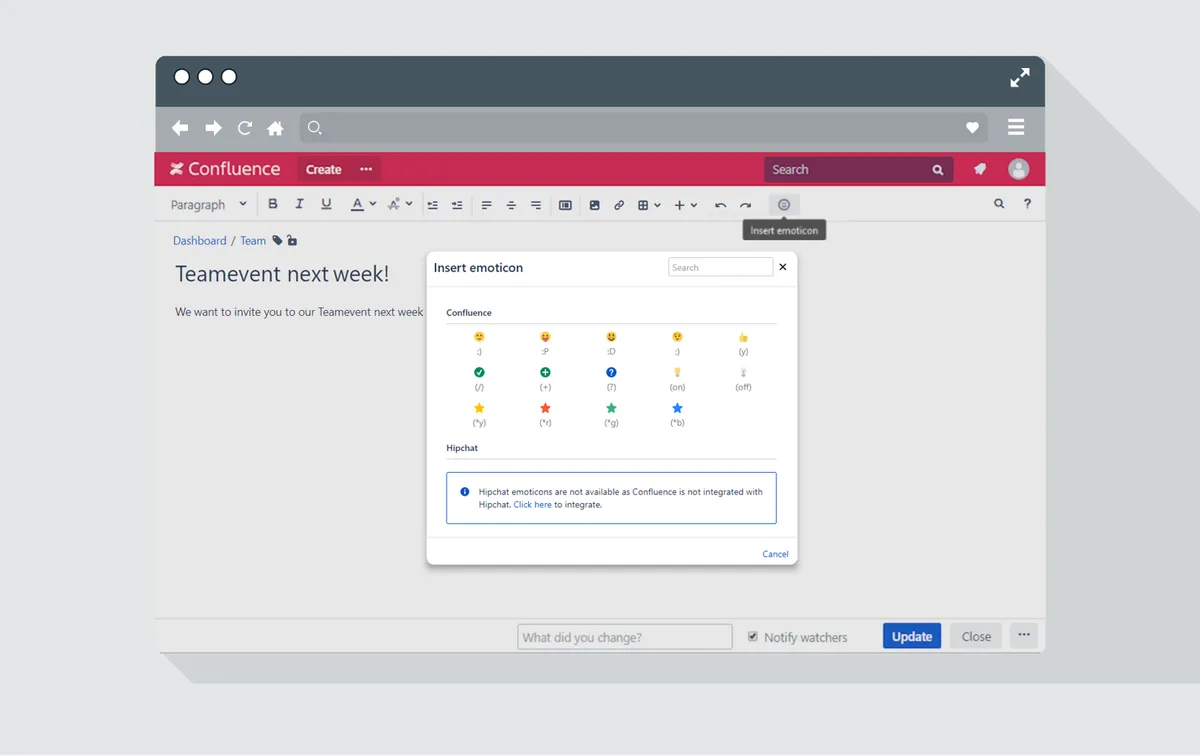Viewport: 1200px width, 756px height.
Task: Align text right in the toolbar
Action: [x=536, y=205]
